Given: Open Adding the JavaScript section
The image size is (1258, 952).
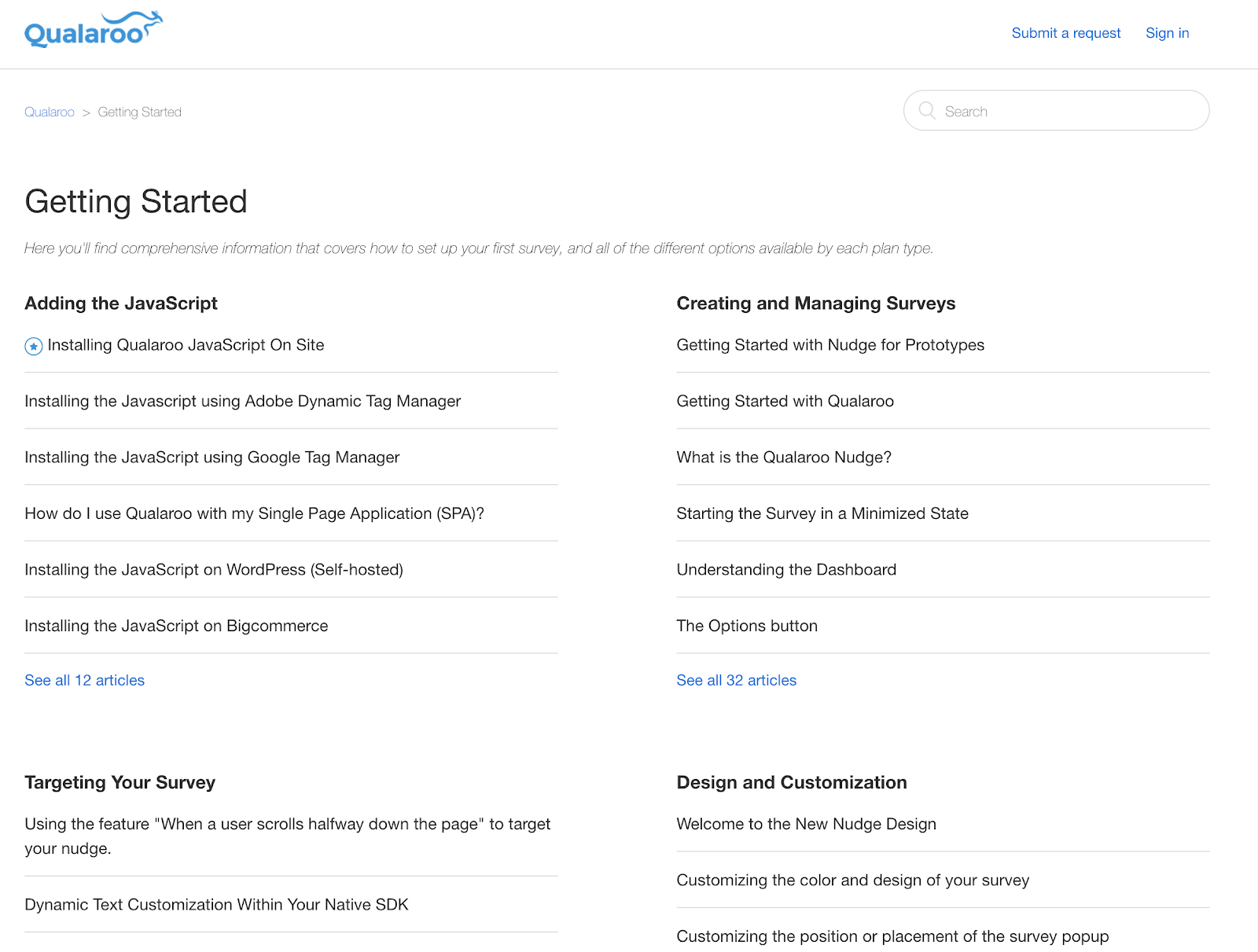Looking at the screenshot, I should 121,303.
